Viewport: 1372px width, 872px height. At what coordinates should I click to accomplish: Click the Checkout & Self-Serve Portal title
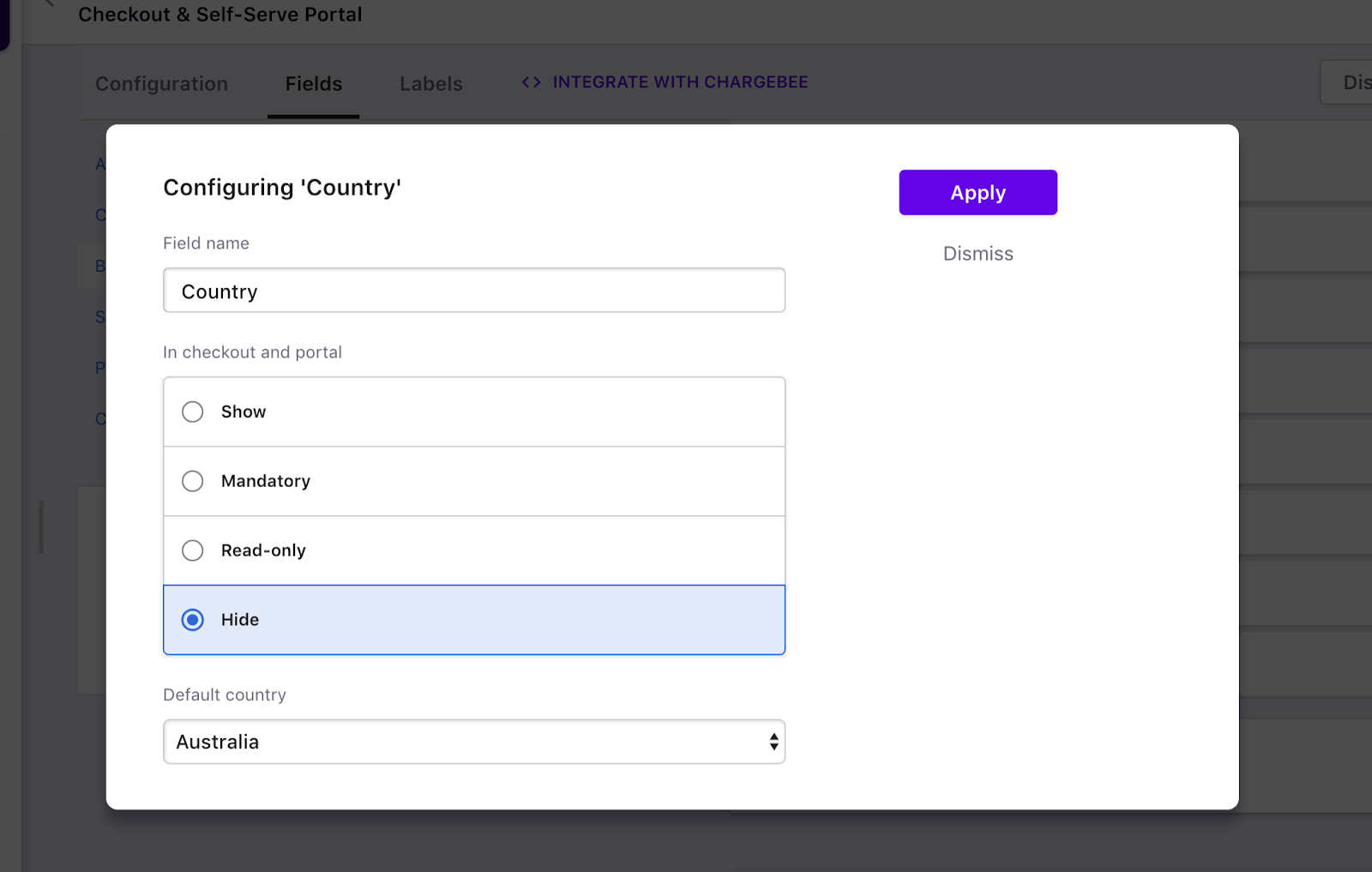(x=220, y=15)
